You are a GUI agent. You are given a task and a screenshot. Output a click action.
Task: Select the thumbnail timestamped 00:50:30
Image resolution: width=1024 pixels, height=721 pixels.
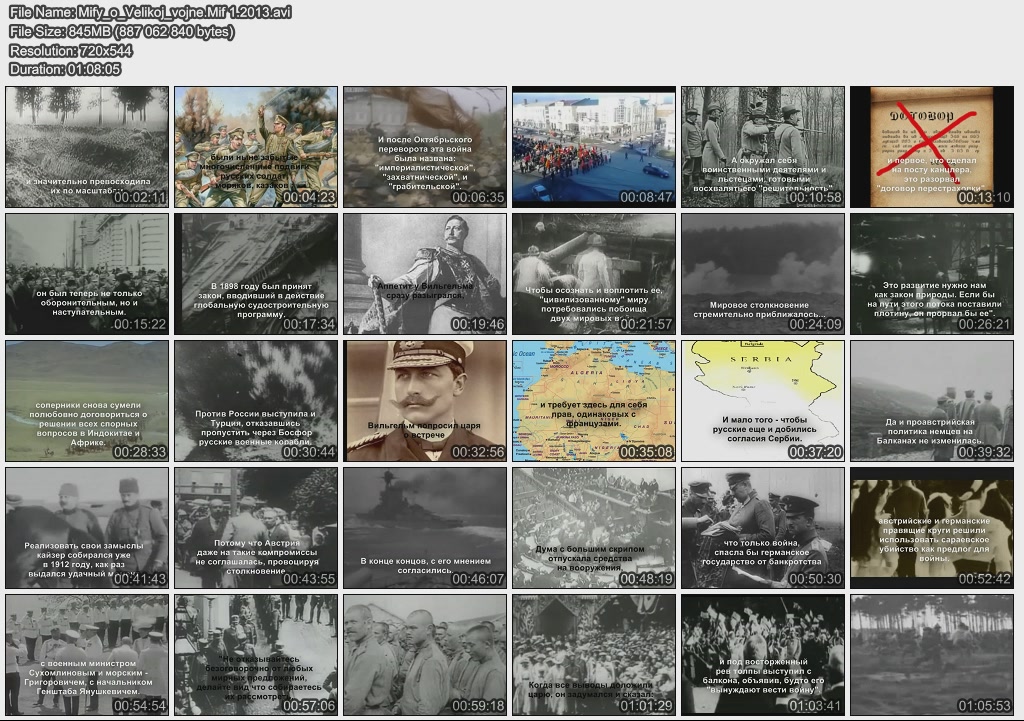pyautogui.click(x=762, y=528)
